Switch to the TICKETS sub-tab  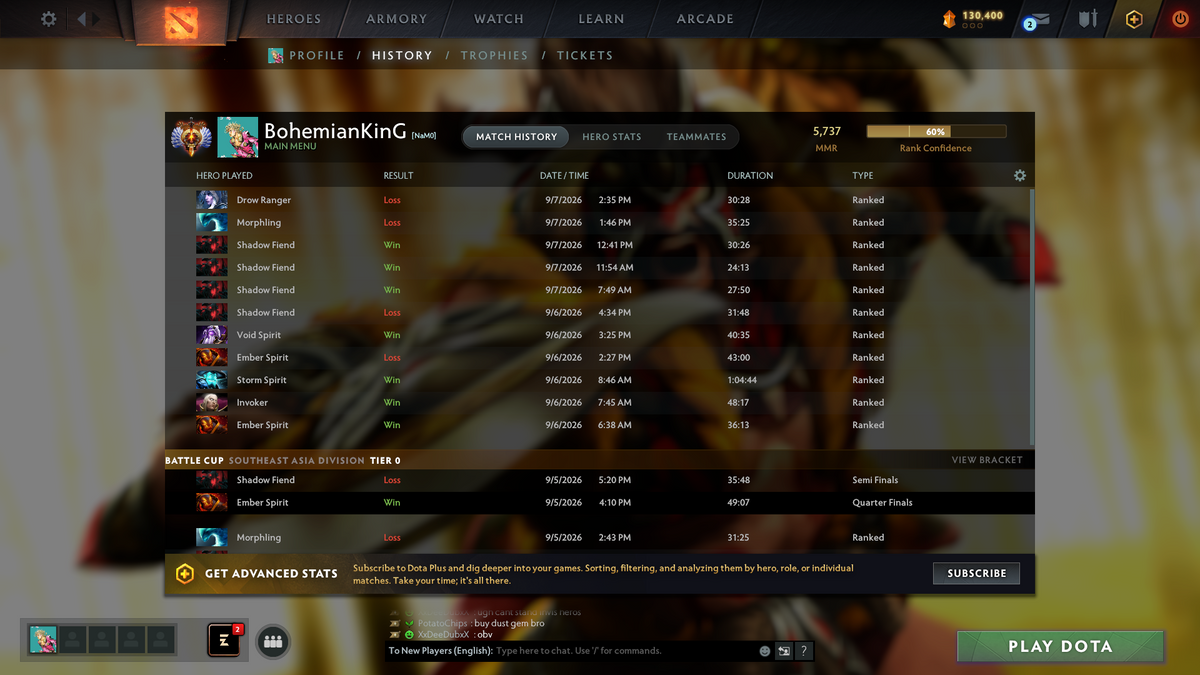pyautogui.click(x=585, y=56)
